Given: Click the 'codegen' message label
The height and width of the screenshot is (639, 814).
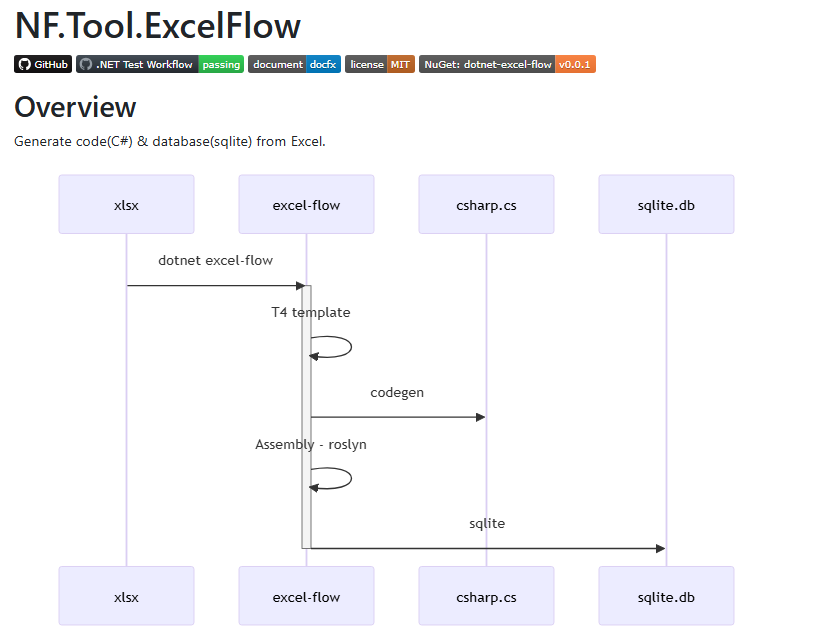Looking at the screenshot, I should [x=397, y=393].
